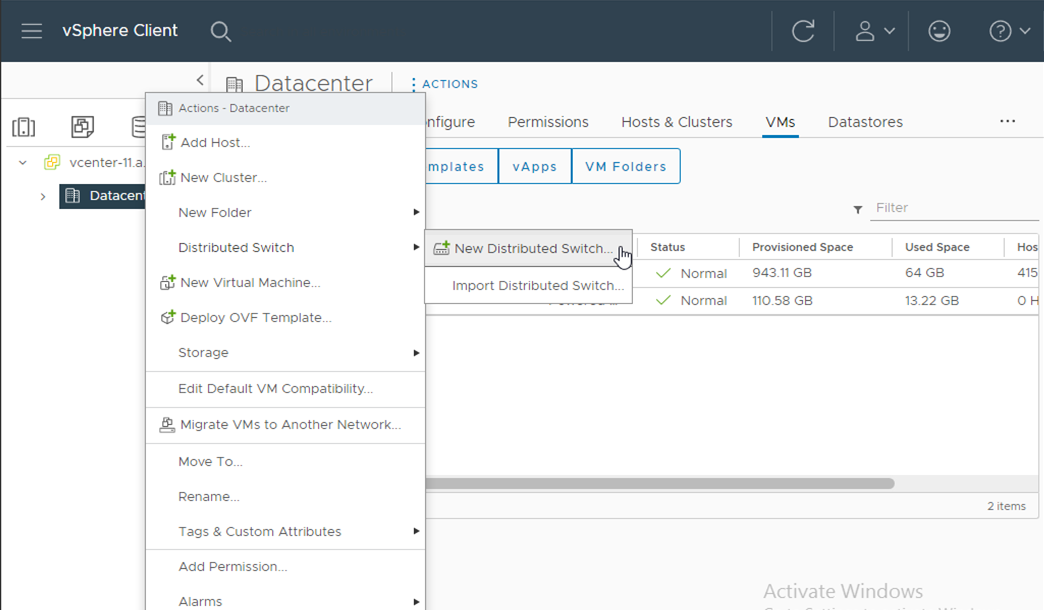Choose New Distributed Switch from submenu
The width and height of the screenshot is (1044, 610).
(x=532, y=249)
